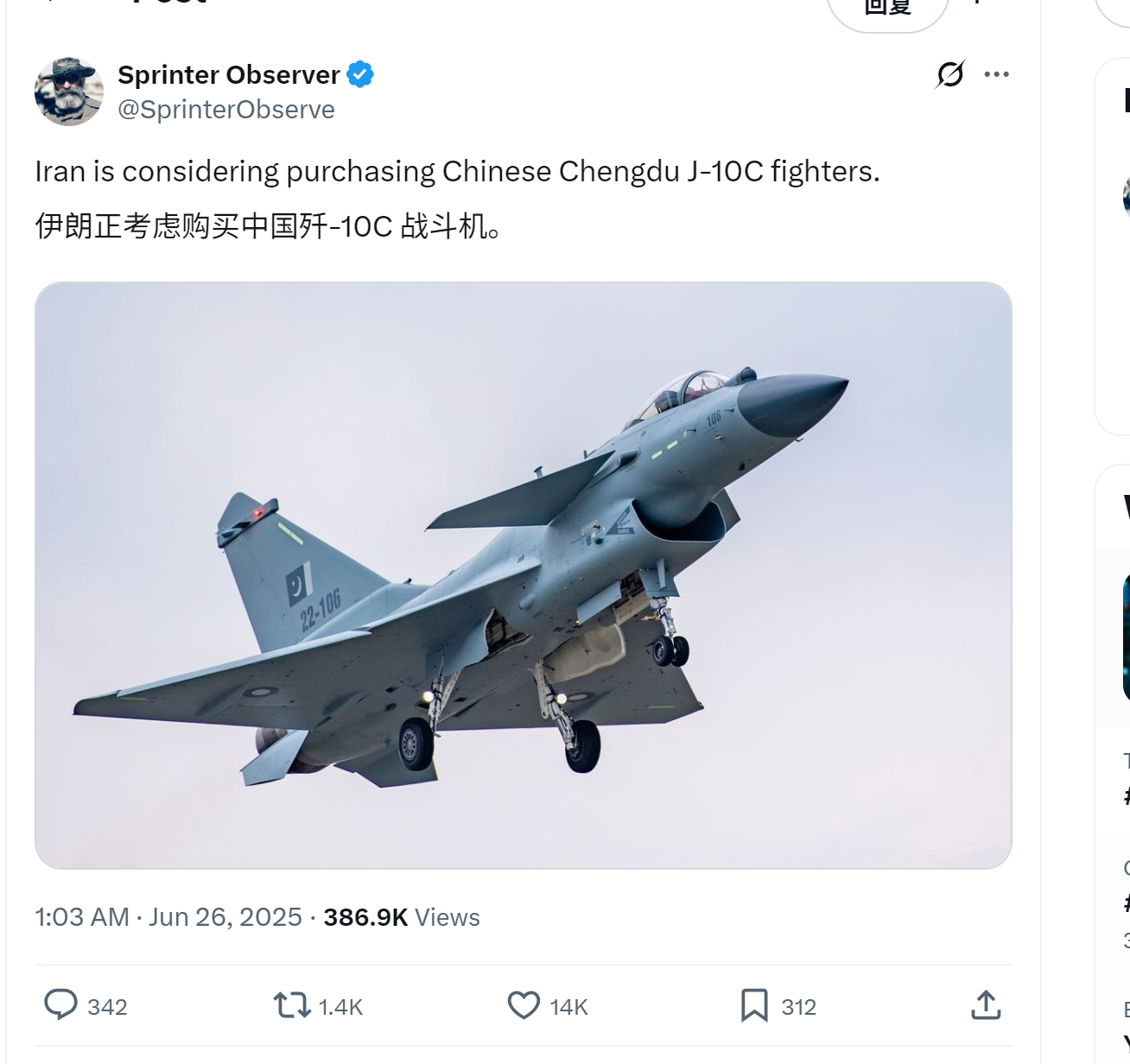Bookmark this post

coord(754,1006)
